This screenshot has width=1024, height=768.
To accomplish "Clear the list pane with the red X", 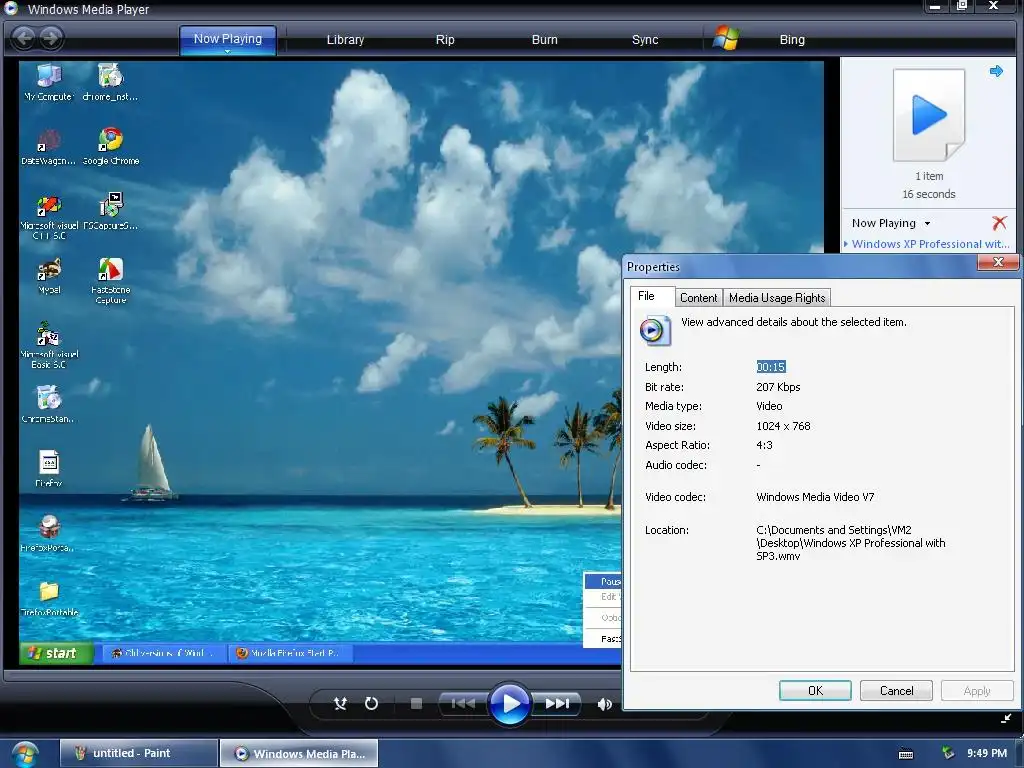I will pos(999,223).
